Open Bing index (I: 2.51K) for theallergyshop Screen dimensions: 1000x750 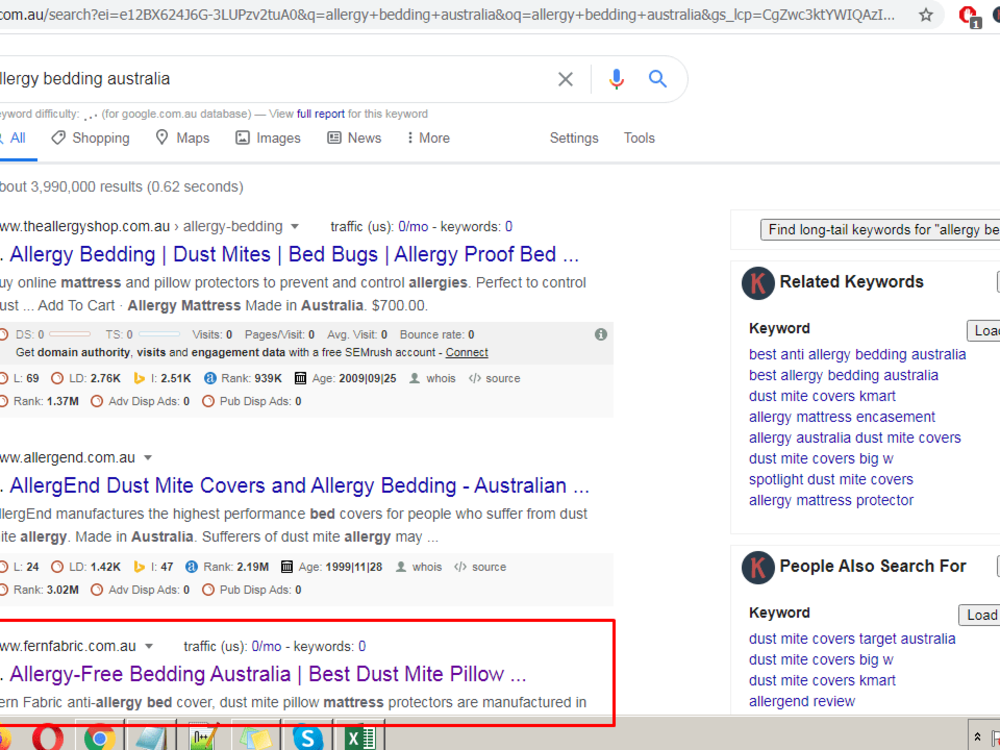162,378
